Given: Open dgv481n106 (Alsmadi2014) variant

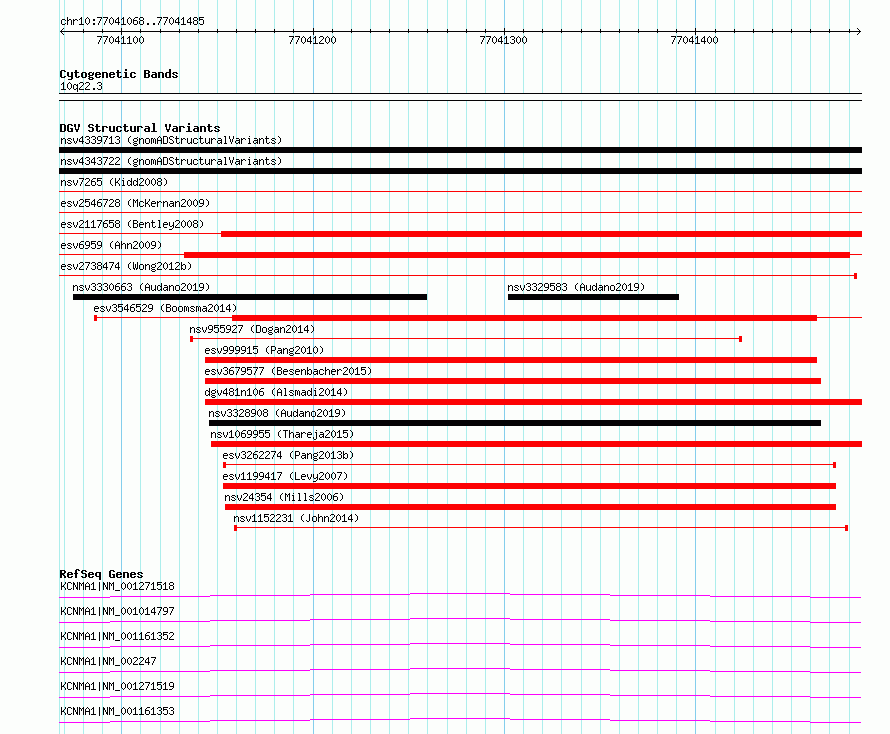Looking at the screenshot, I should pyautogui.click(x=276, y=392).
